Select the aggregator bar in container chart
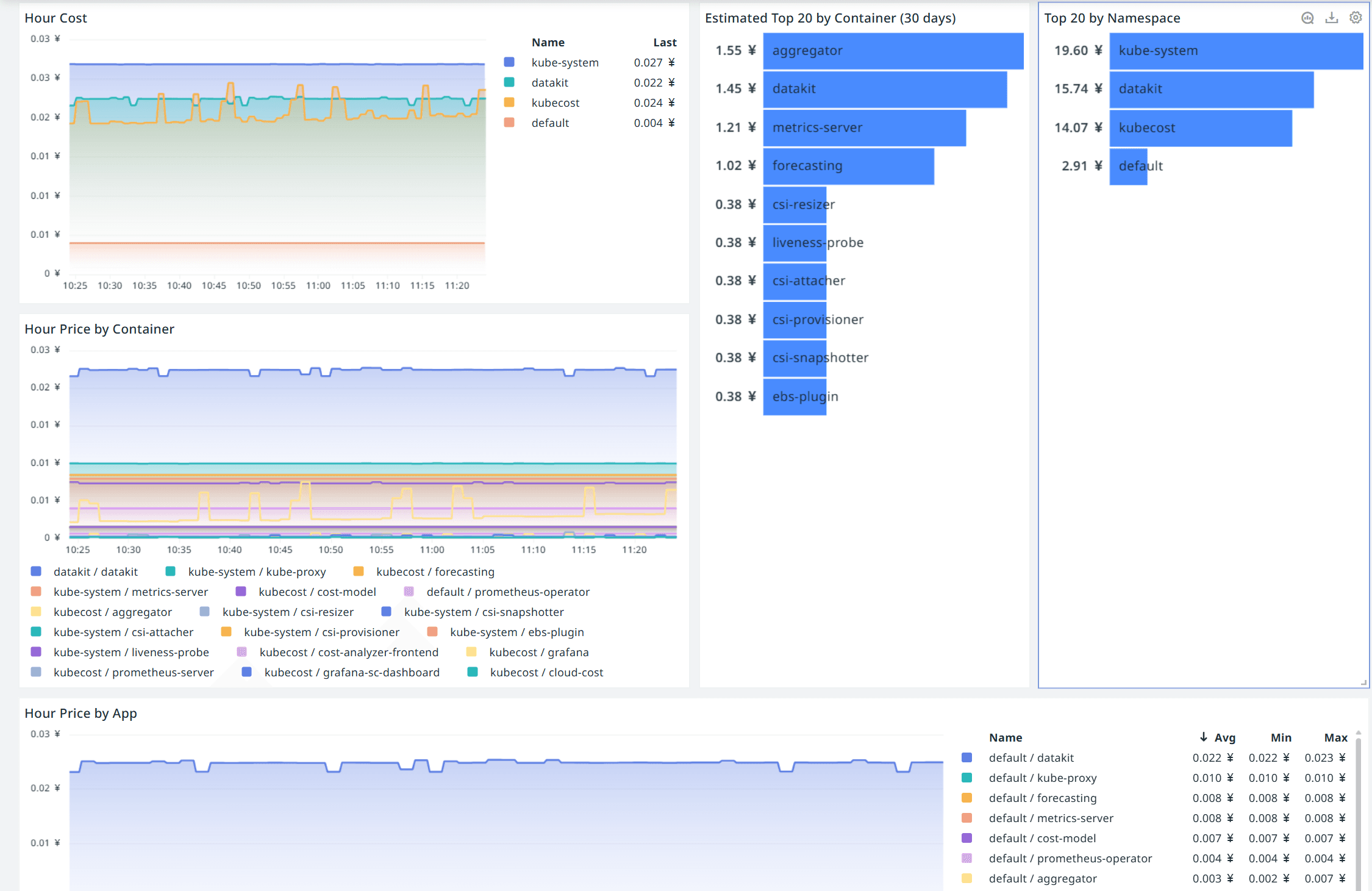Image resolution: width=1372 pixels, height=891 pixels. [893, 51]
